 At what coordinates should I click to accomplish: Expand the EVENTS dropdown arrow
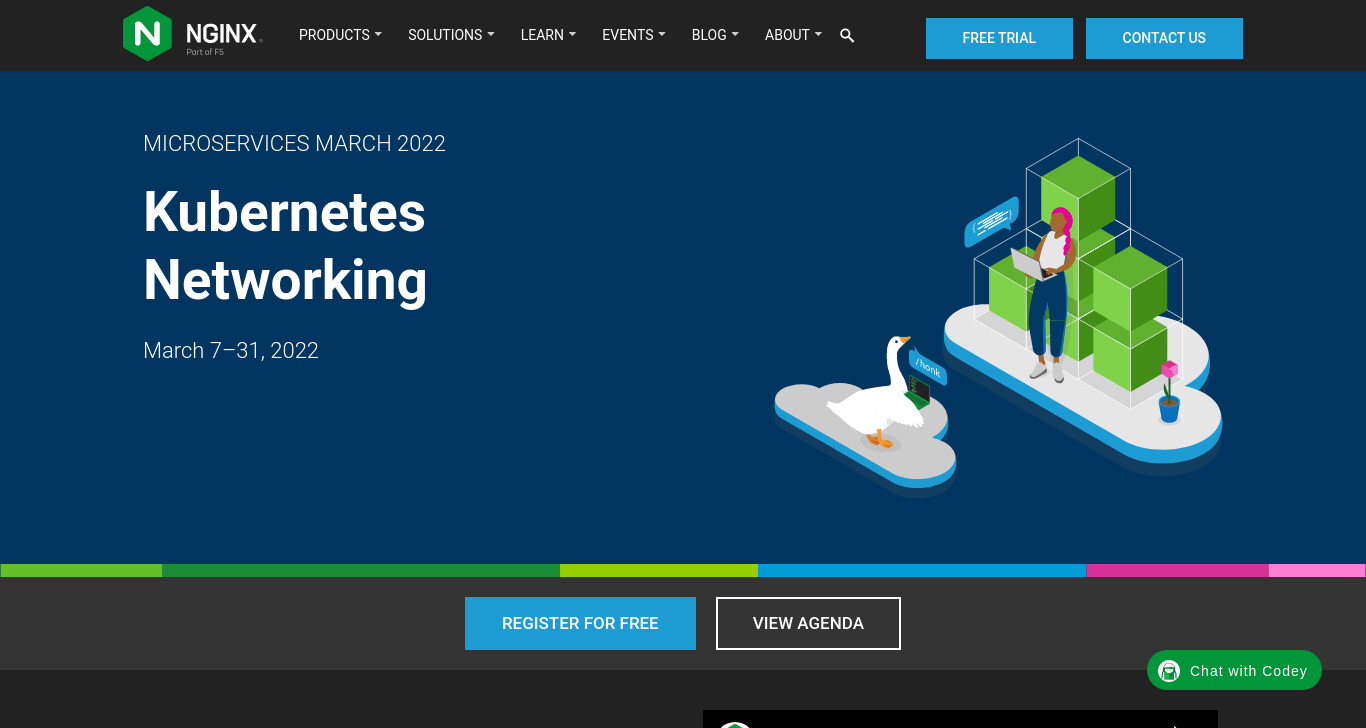coord(661,35)
